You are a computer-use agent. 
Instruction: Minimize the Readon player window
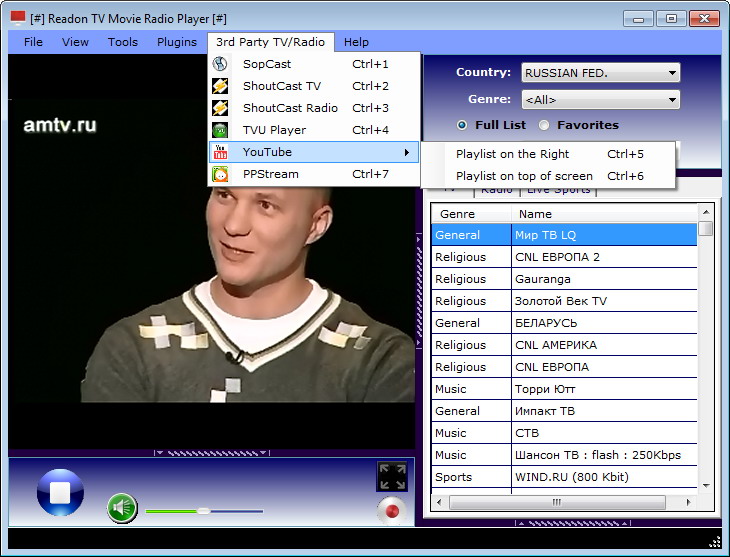click(638, 19)
